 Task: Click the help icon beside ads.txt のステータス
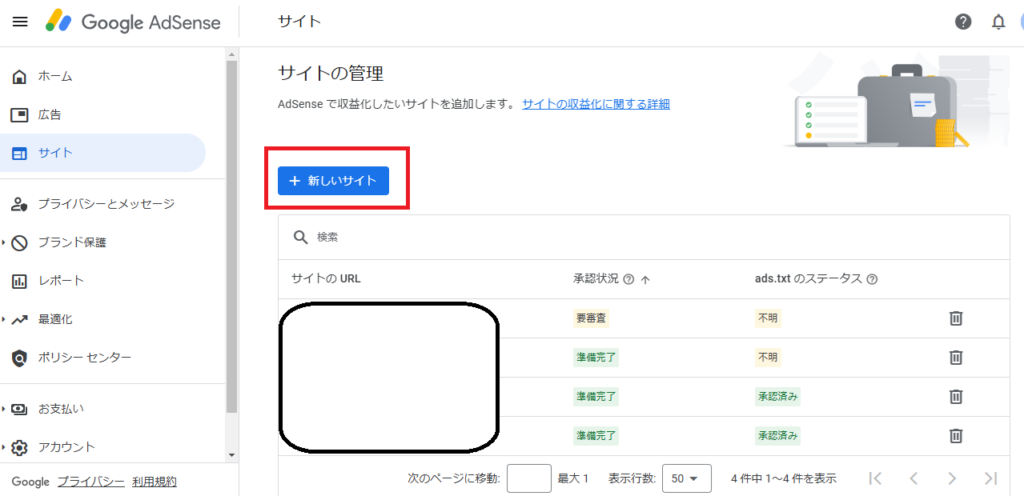[872, 280]
